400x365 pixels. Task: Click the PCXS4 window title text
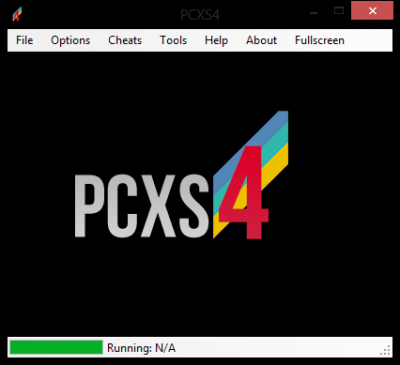pyautogui.click(x=200, y=15)
